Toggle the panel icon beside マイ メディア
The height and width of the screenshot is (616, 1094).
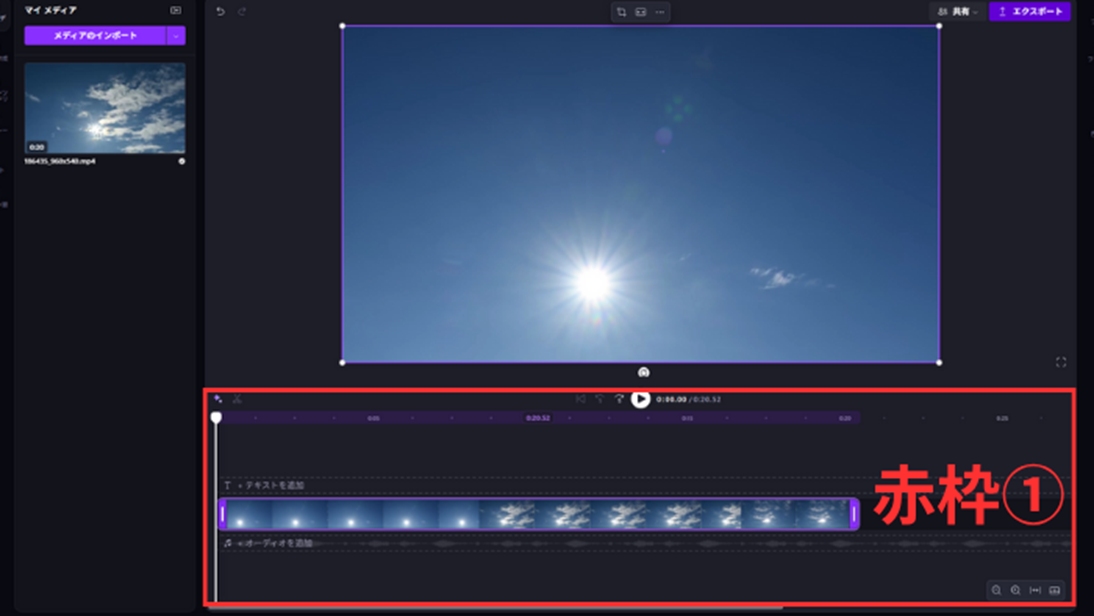[176, 10]
